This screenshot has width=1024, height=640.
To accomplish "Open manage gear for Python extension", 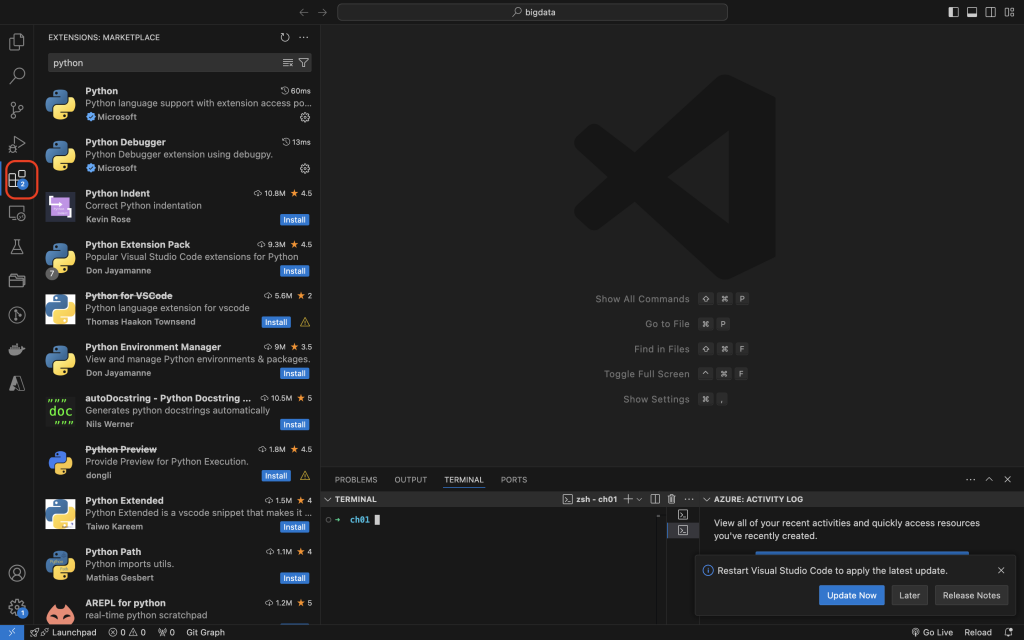I will (305, 118).
